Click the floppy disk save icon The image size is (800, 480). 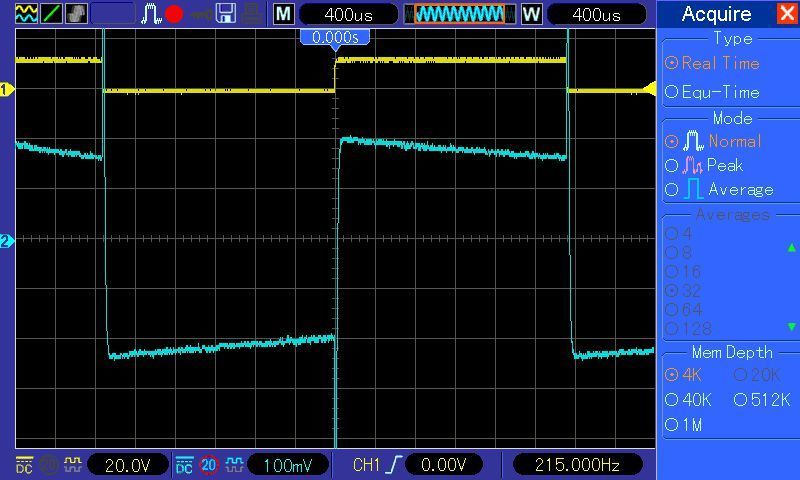coord(226,14)
